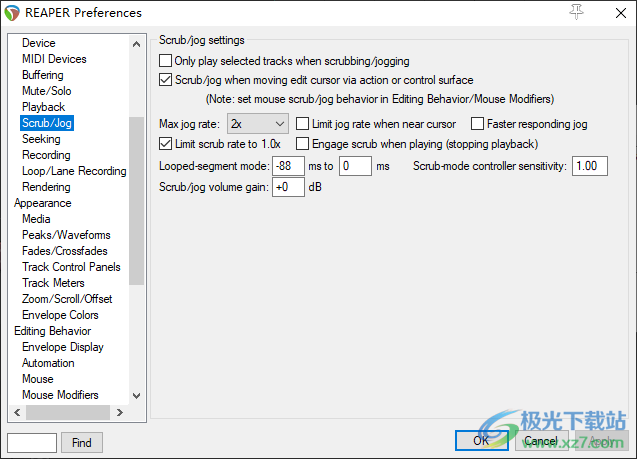The image size is (637, 459).
Task: Click the category list scroll up arrow
Action: pos(137,42)
